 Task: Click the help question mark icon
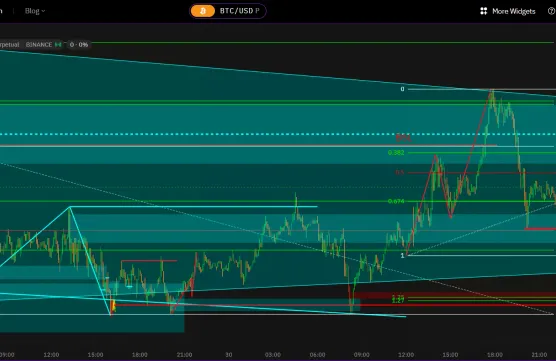point(551,11)
